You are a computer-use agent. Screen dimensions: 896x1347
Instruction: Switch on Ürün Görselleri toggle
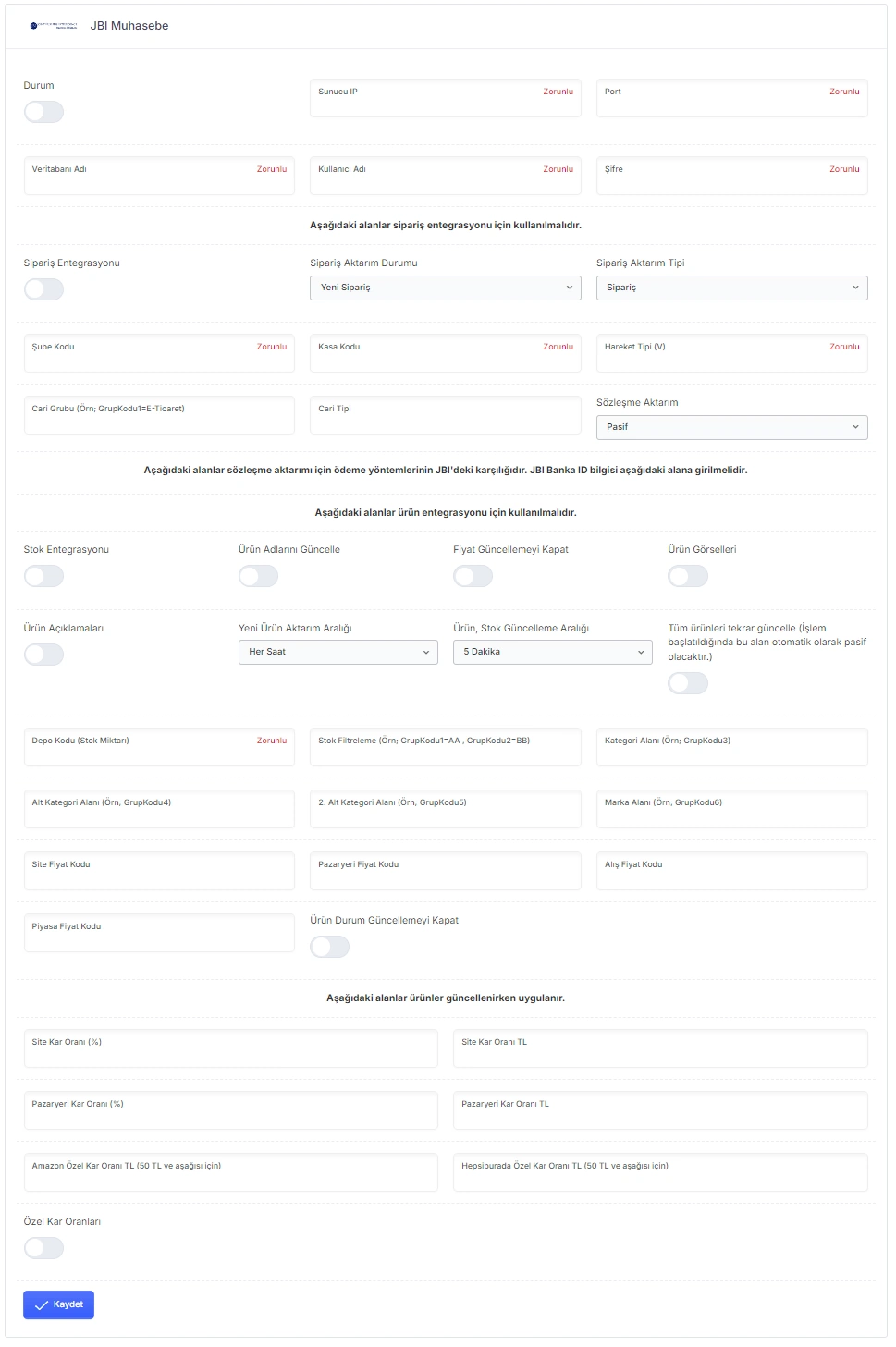click(688, 576)
